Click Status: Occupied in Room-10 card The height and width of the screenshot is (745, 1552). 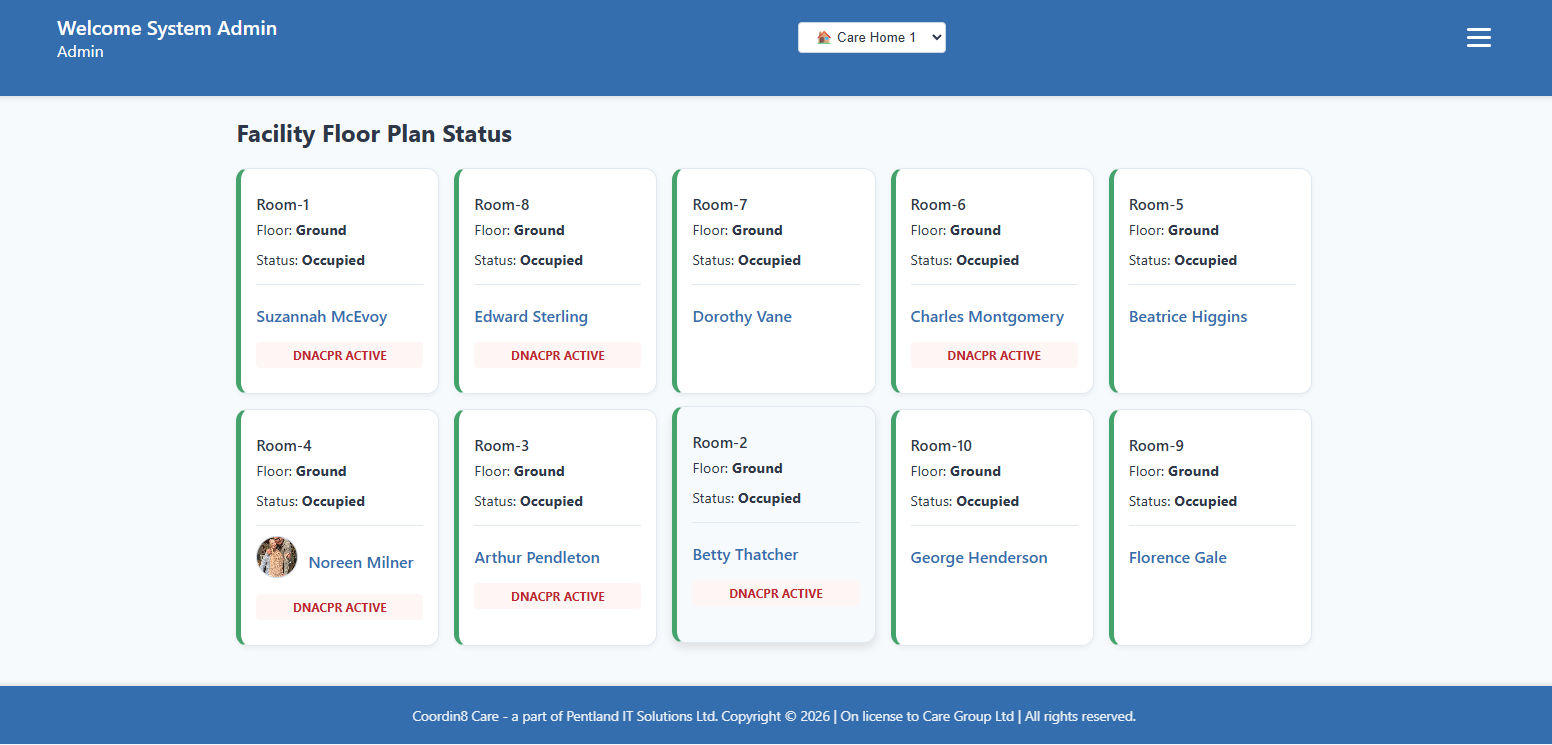click(x=965, y=501)
